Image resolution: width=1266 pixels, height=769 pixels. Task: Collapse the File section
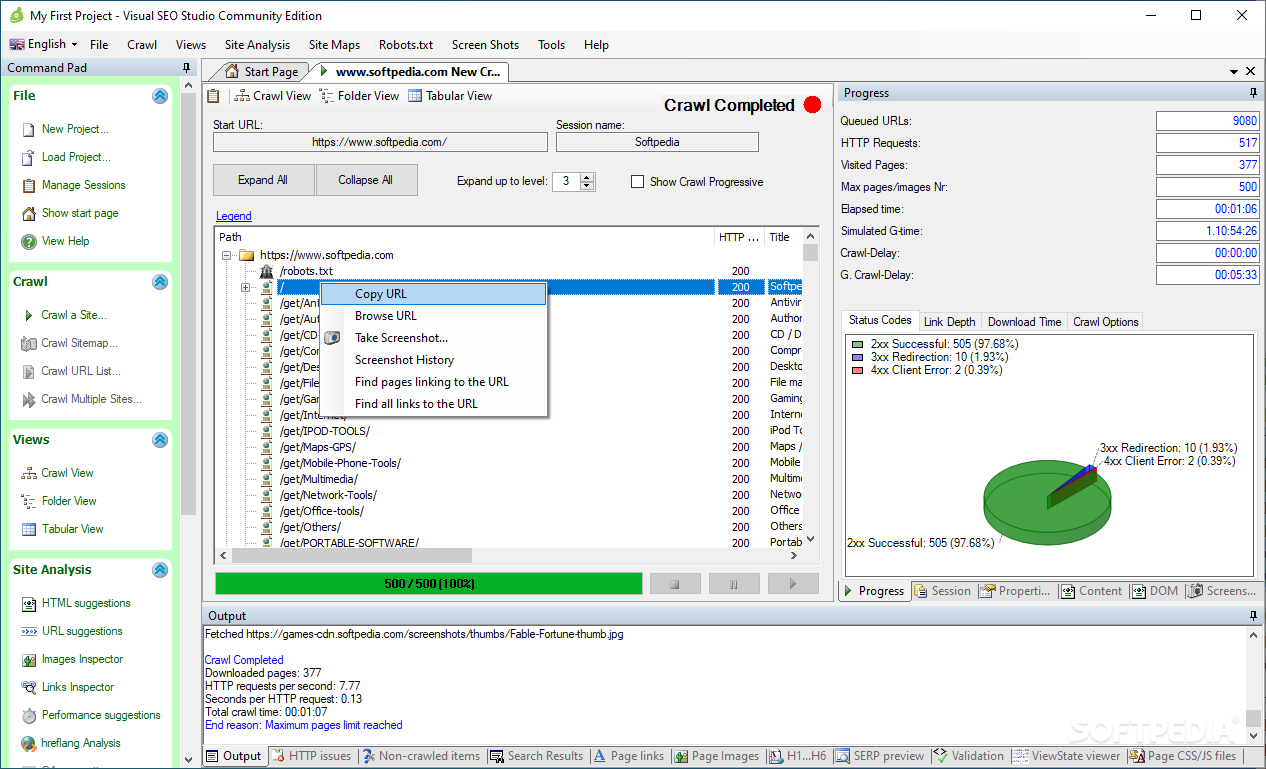tap(160, 96)
